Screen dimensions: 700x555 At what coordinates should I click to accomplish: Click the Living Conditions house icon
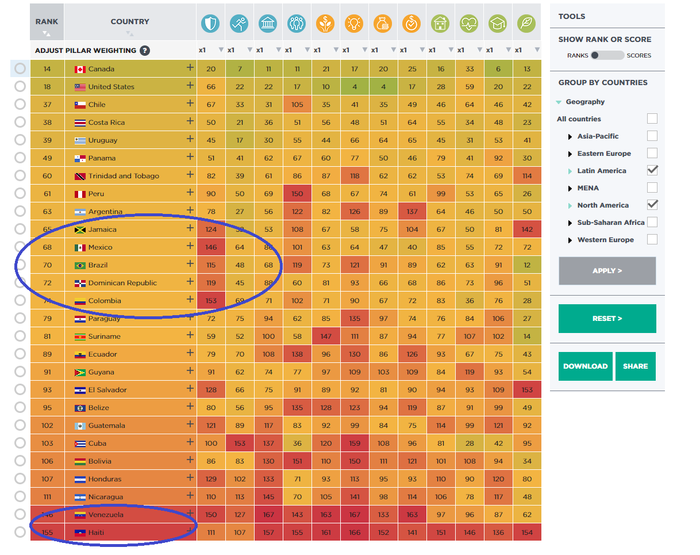[440, 23]
